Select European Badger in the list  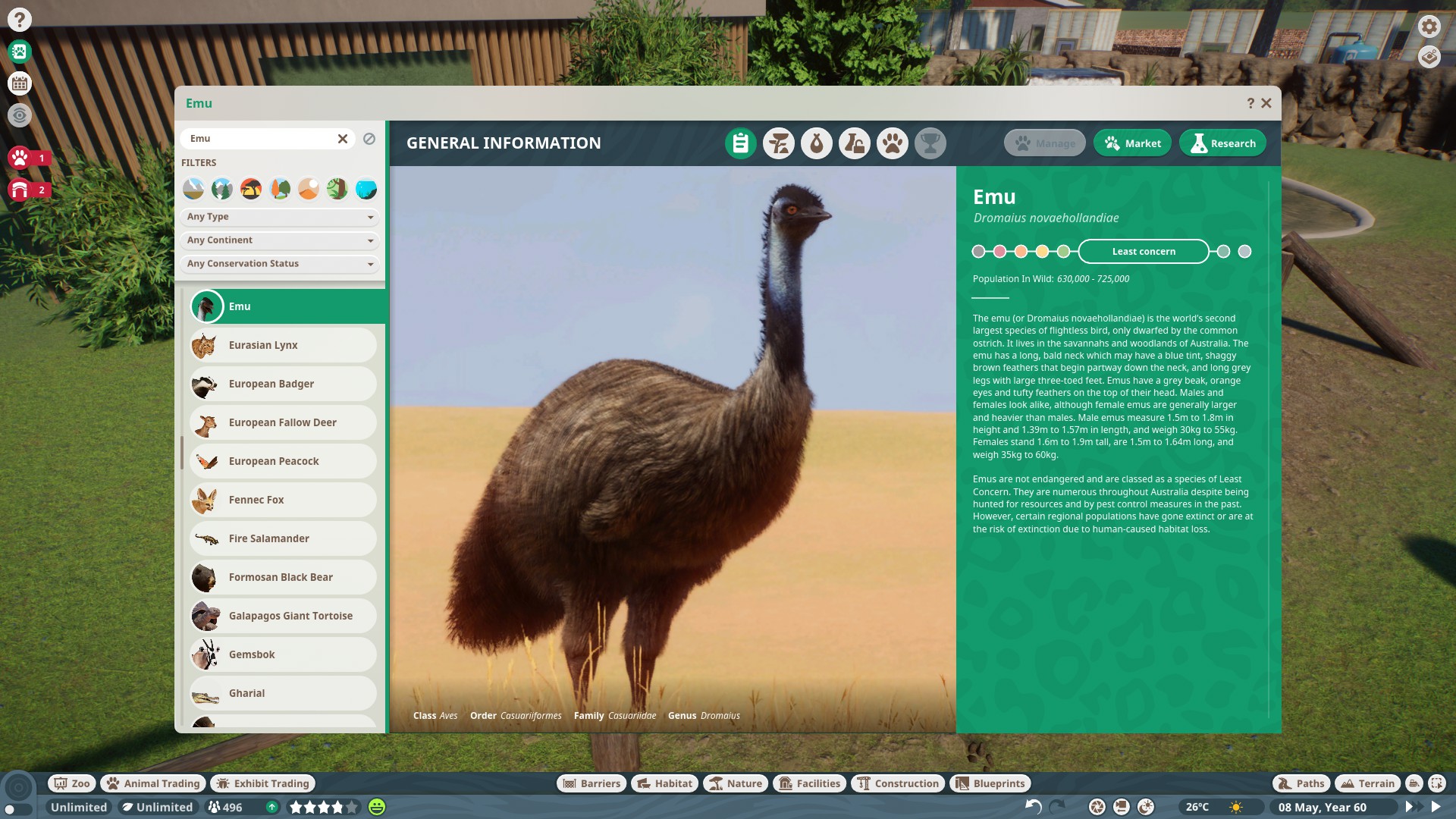[283, 384]
